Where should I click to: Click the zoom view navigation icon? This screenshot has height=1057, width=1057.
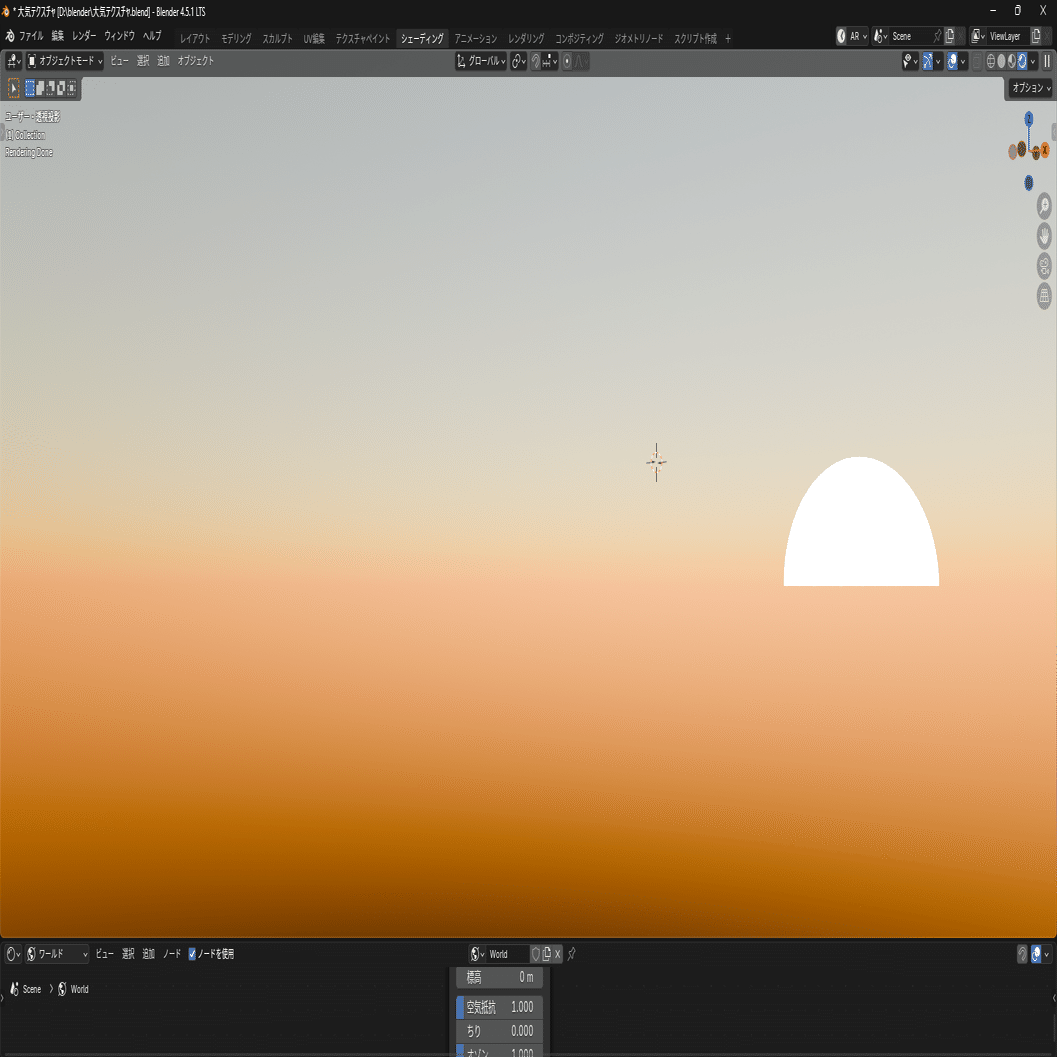[x=1044, y=206]
